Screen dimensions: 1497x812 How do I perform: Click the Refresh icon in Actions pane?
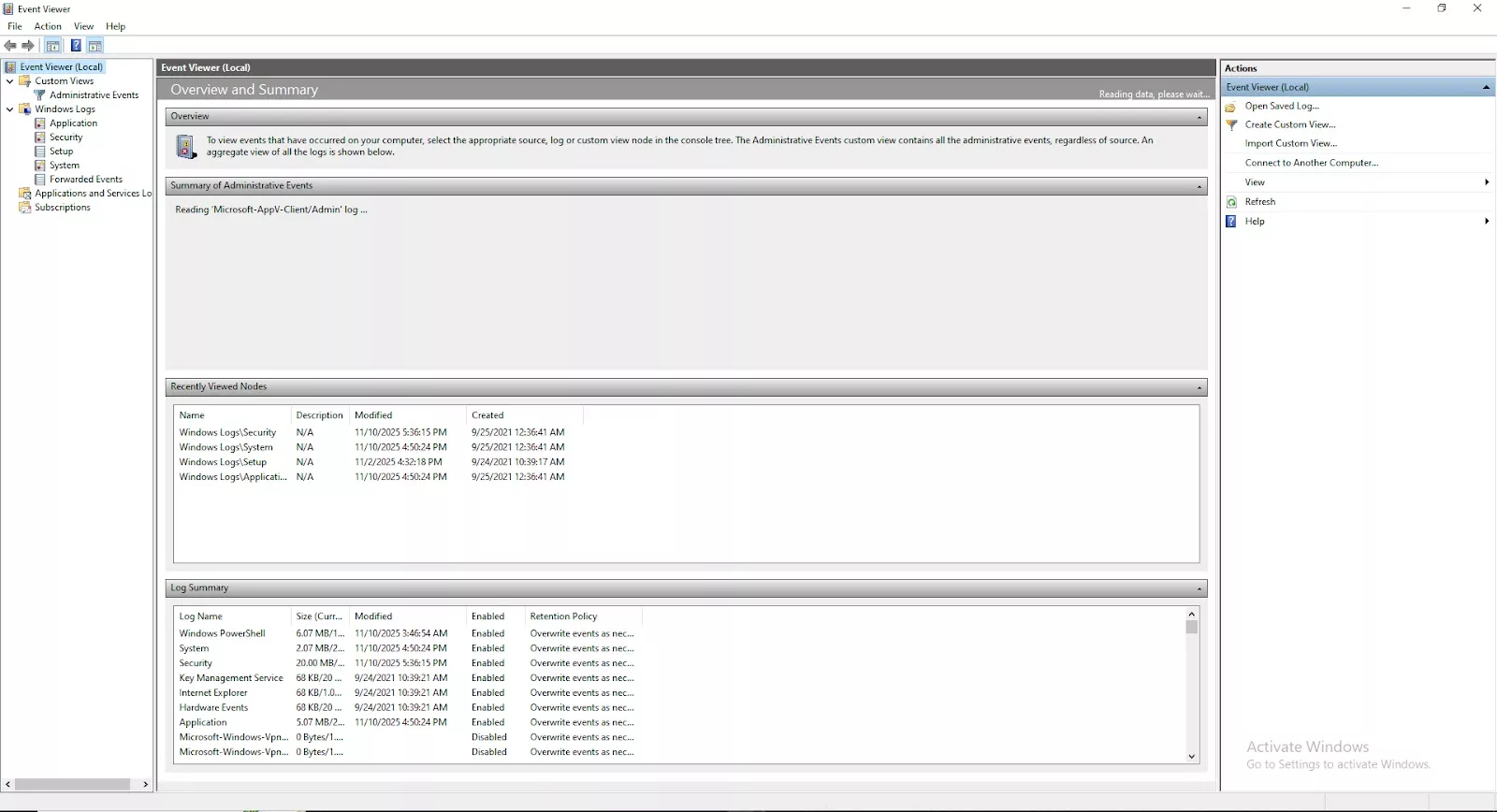(1232, 202)
